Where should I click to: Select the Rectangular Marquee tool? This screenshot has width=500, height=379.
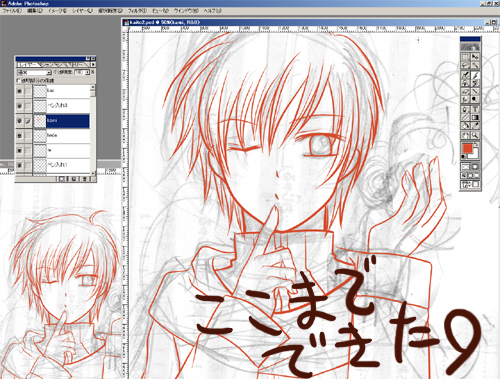pos(465,57)
